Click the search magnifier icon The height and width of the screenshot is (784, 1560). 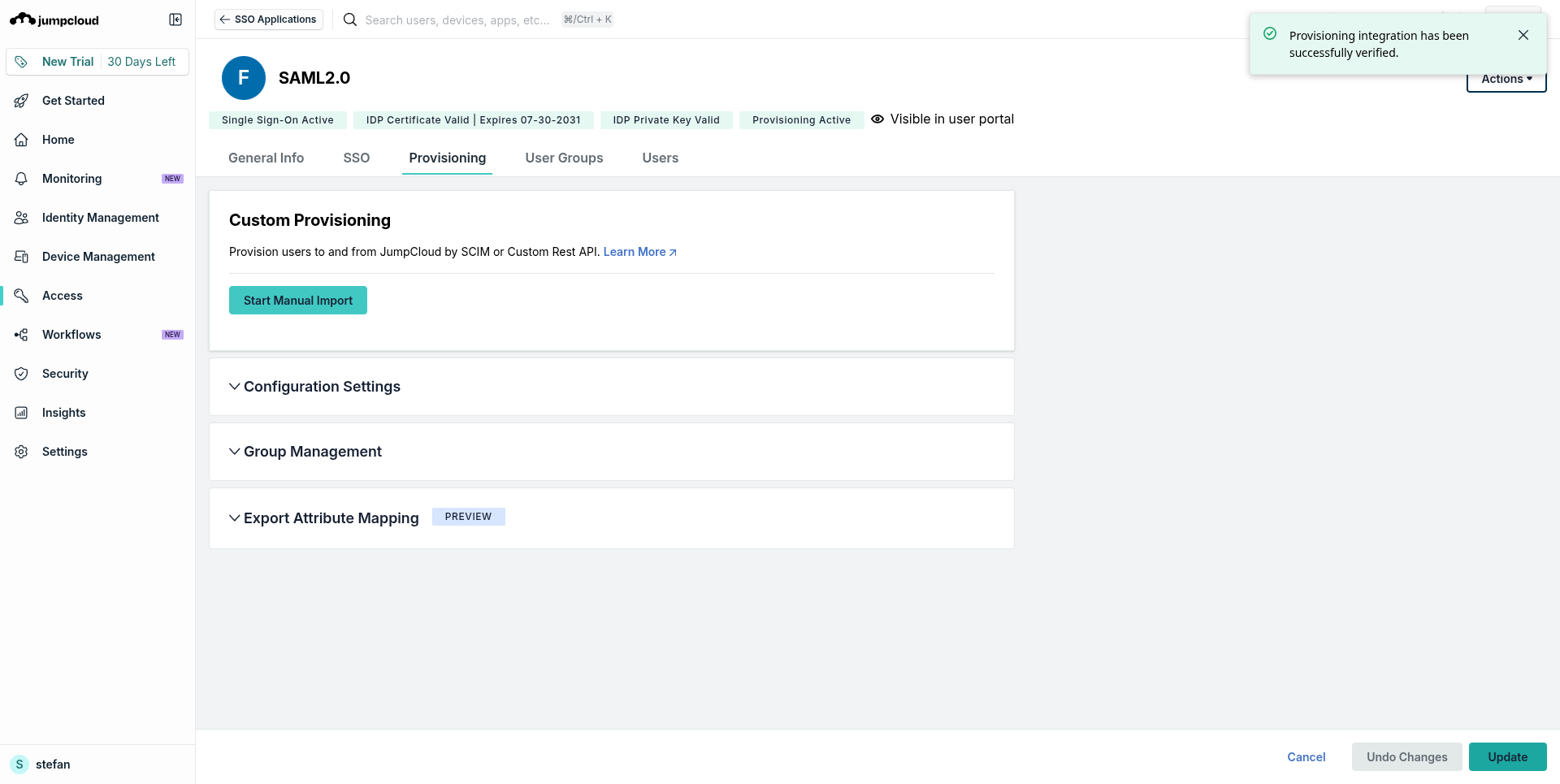(350, 19)
